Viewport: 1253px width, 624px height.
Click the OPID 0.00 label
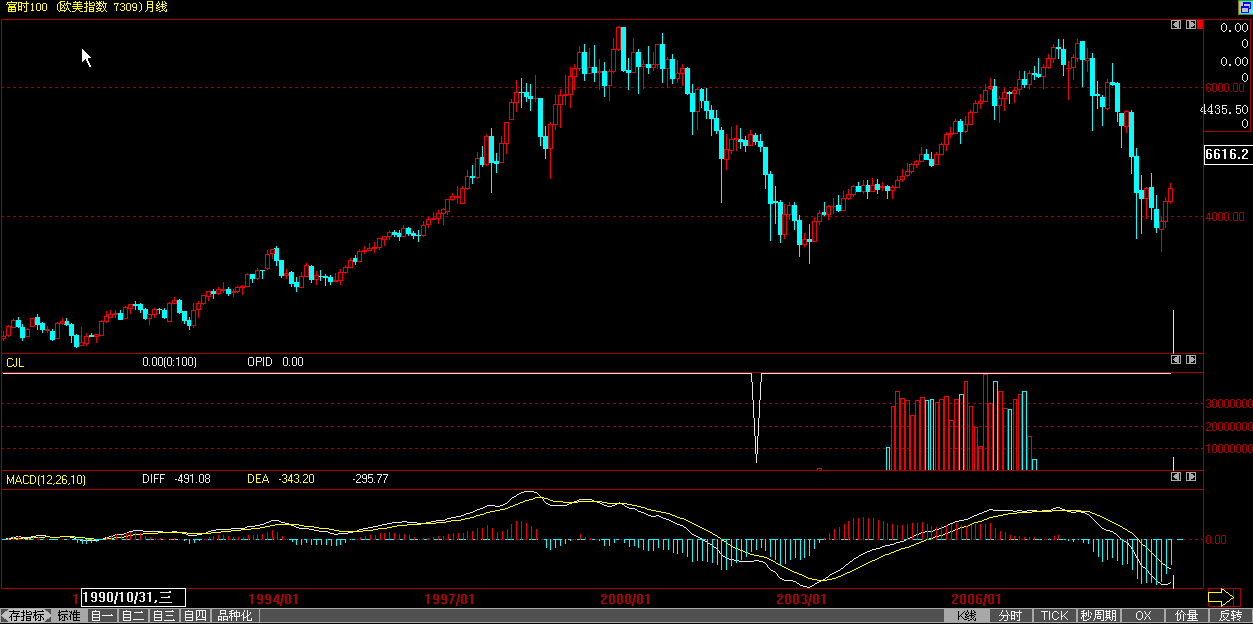(275, 362)
